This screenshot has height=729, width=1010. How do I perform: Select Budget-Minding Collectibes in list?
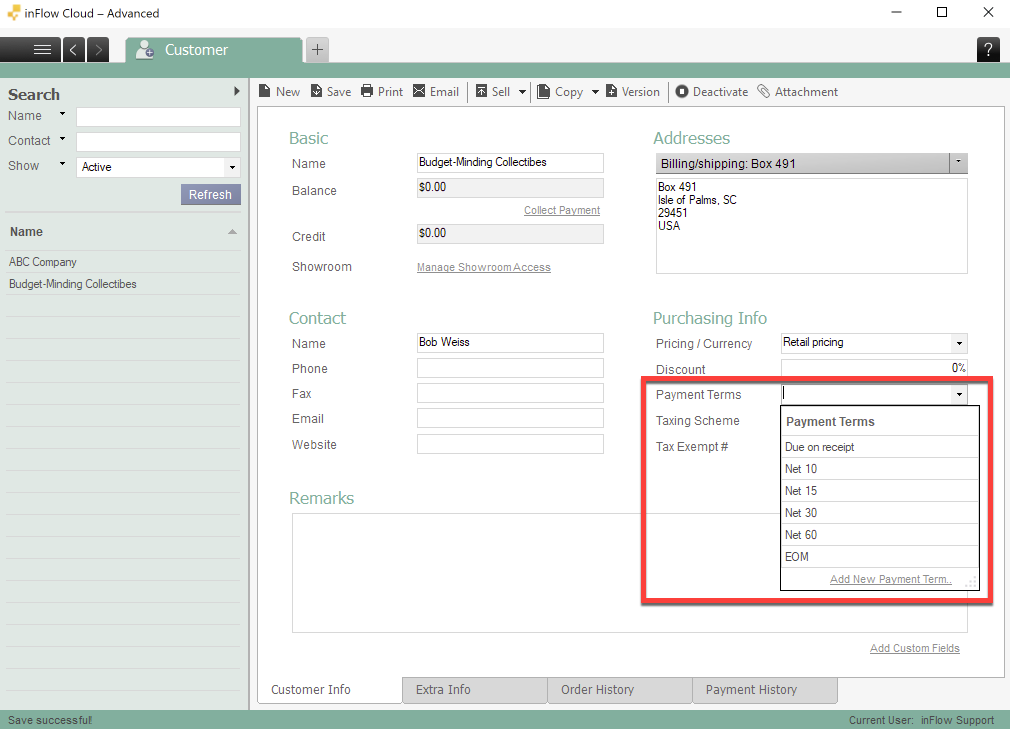pos(122,284)
